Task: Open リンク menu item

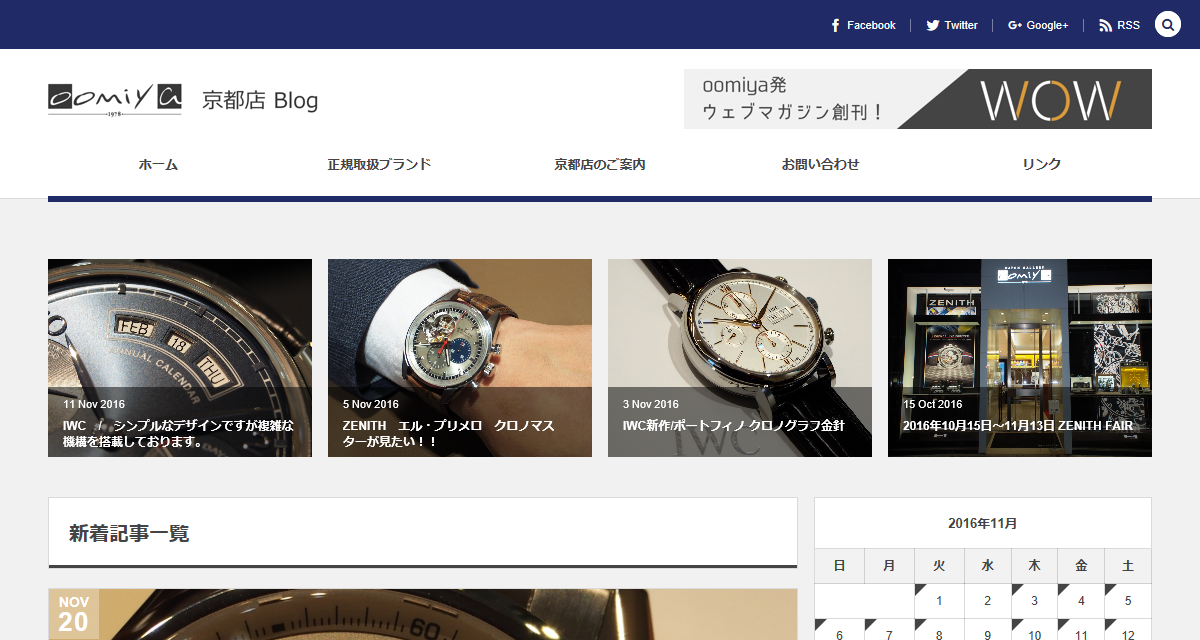Action: click(x=1041, y=164)
